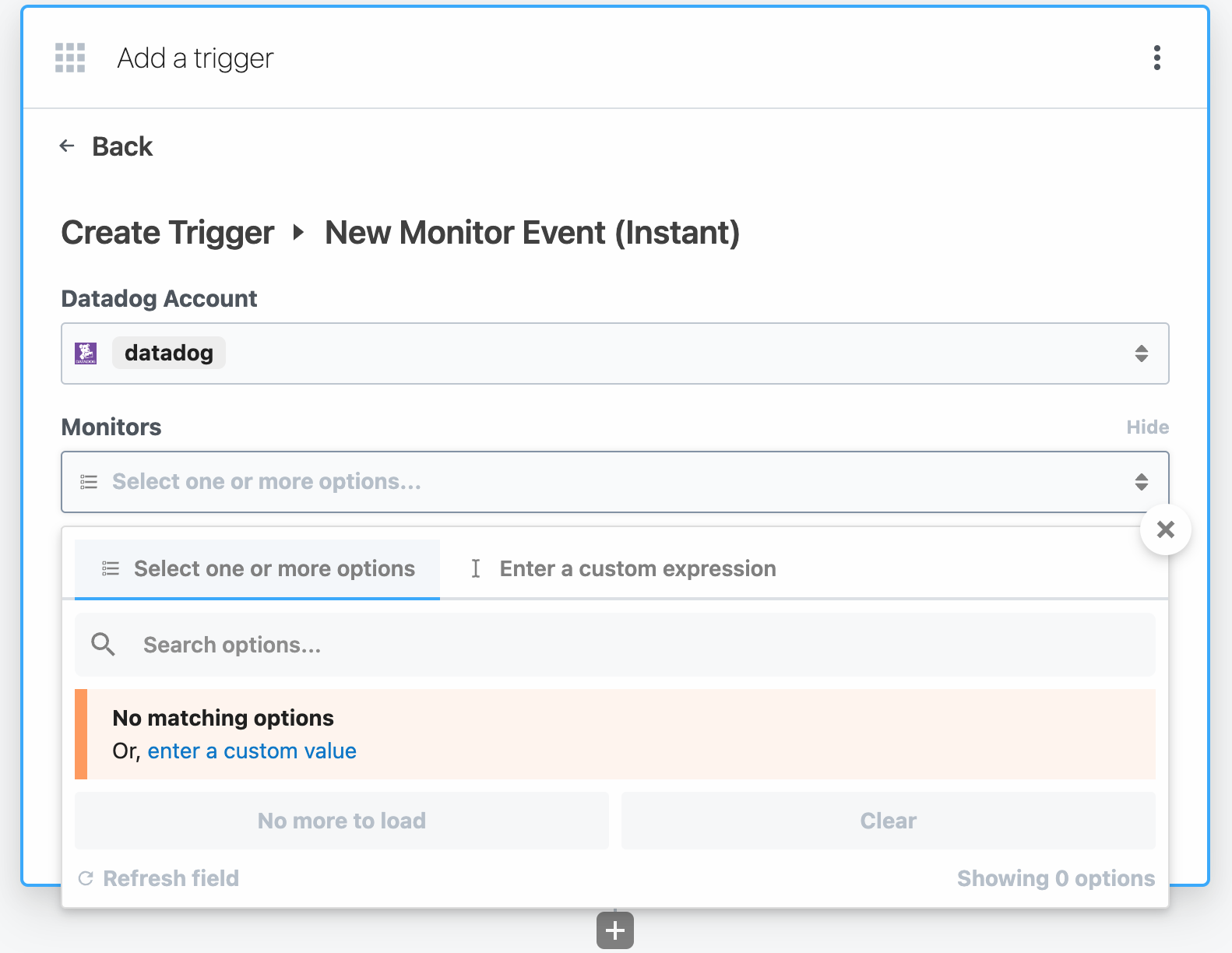The height and width of the screenshot is (953, 1232).
Task: Go Back to previous step
Action: tap(122, 146)
